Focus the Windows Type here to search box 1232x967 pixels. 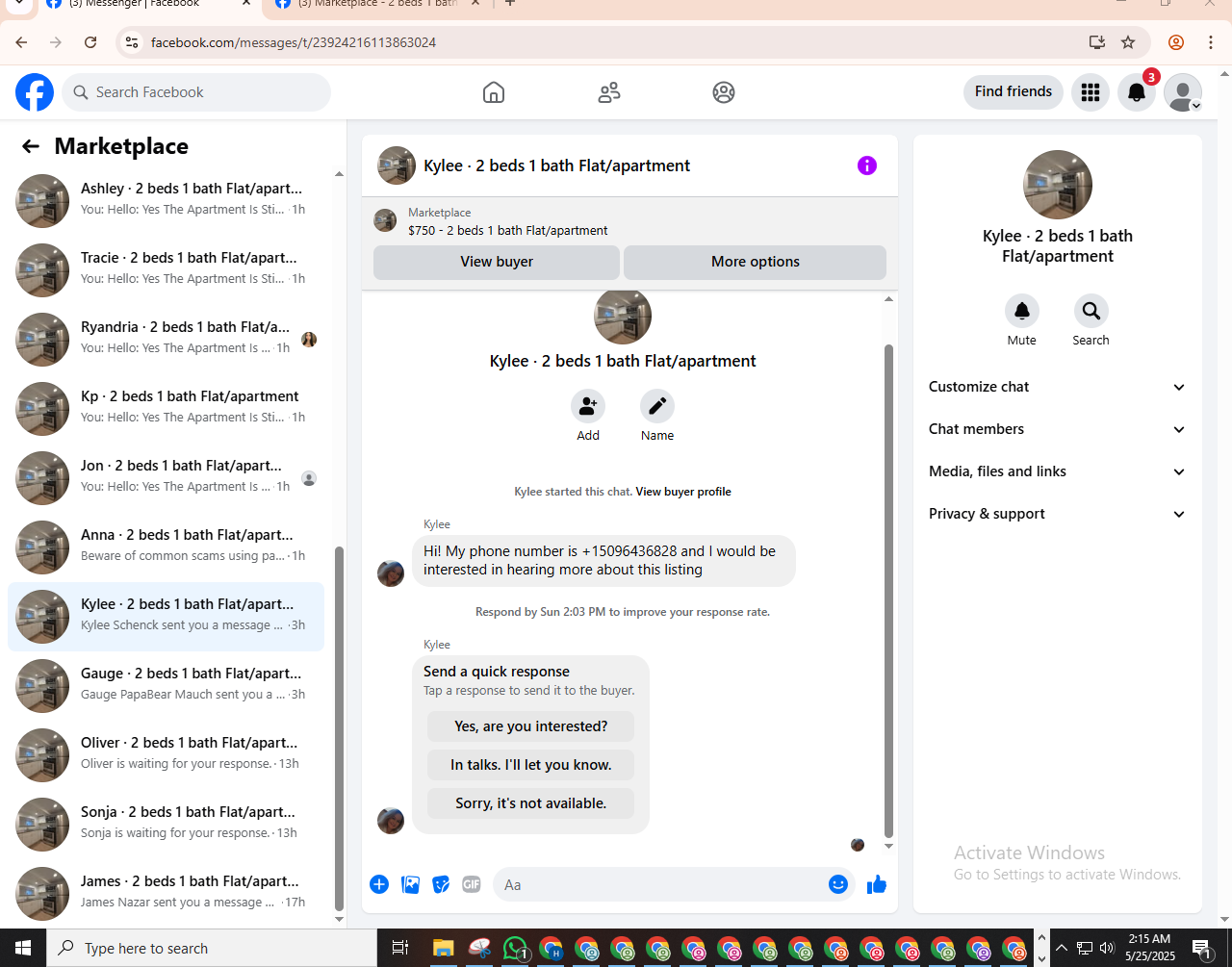coord(212,949)
